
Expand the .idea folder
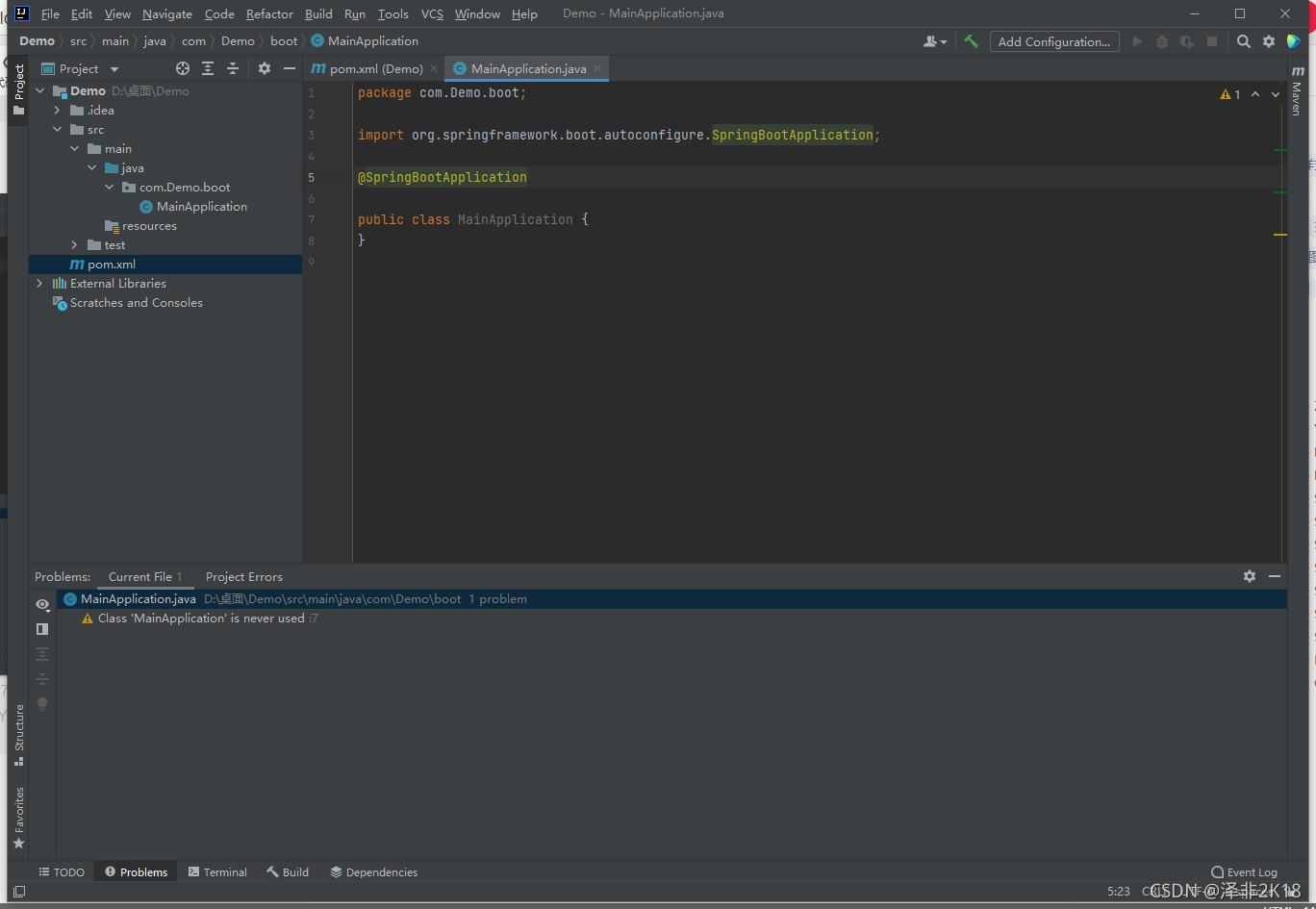tap(57, 111)
